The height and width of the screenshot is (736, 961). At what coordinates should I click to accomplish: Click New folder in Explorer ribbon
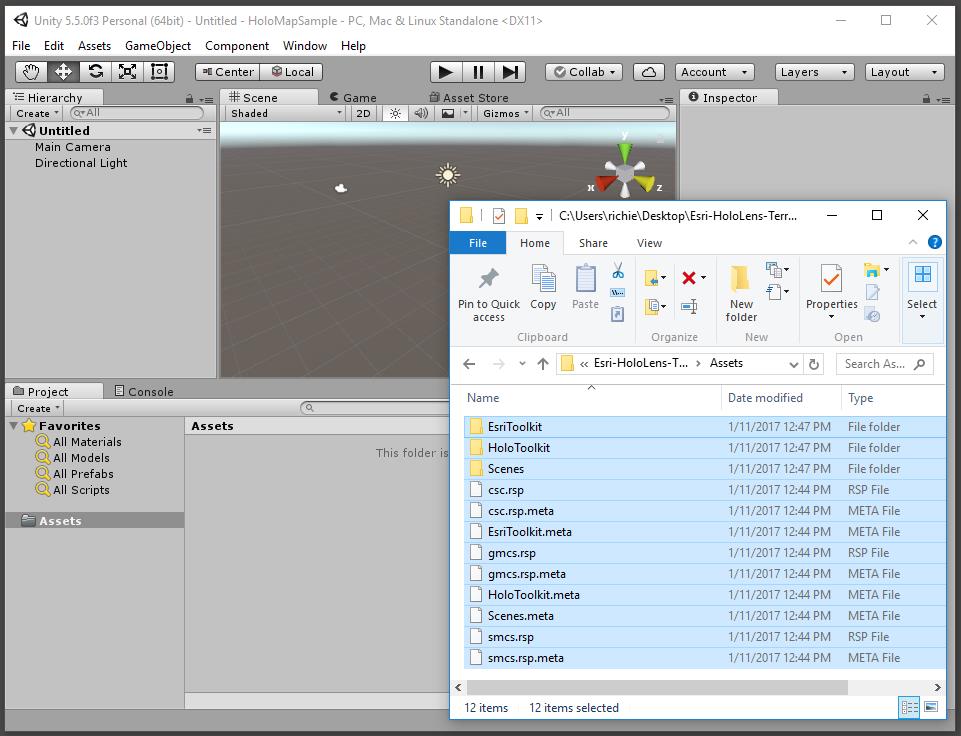(x=741, y=294)
